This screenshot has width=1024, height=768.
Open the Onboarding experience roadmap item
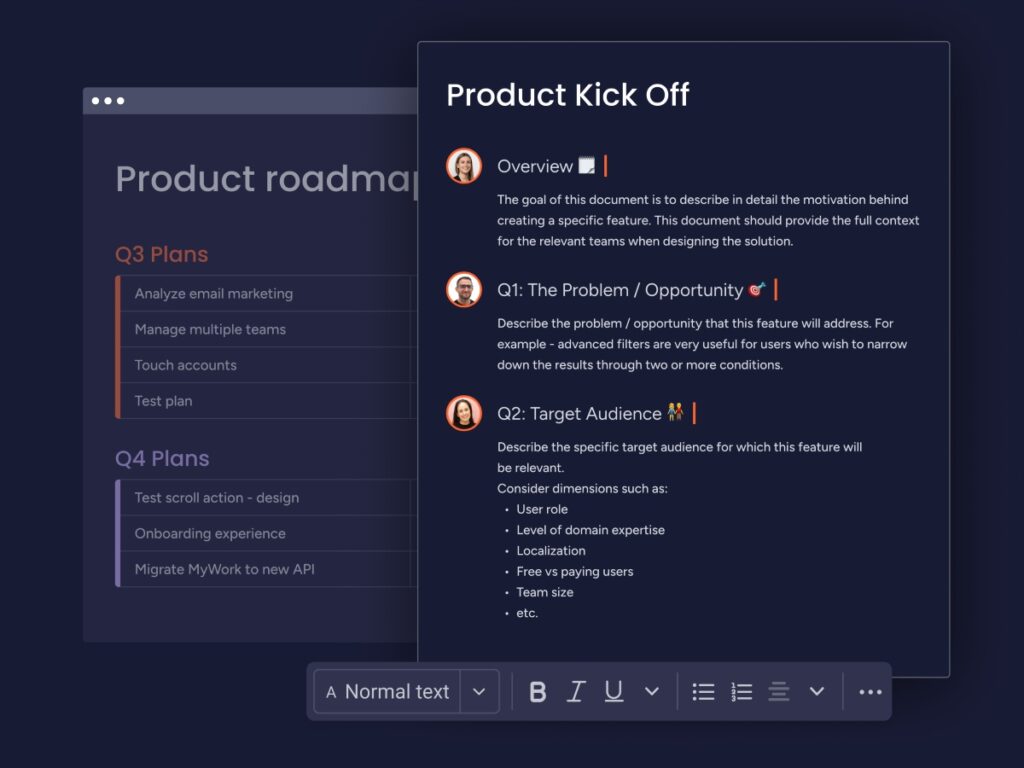(x=209, y=533)
